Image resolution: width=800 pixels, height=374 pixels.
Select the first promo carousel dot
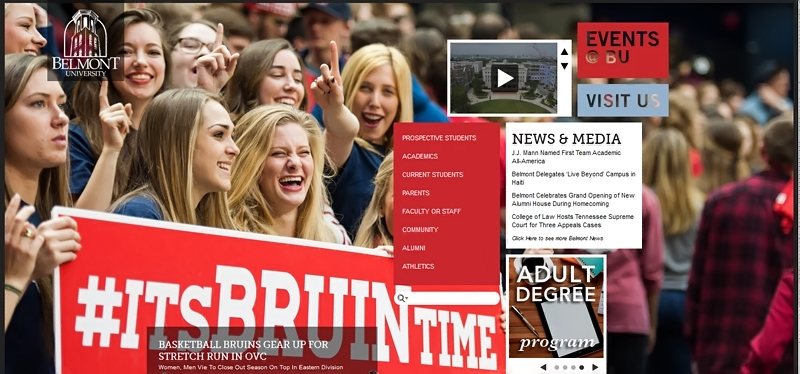point(557,367)
